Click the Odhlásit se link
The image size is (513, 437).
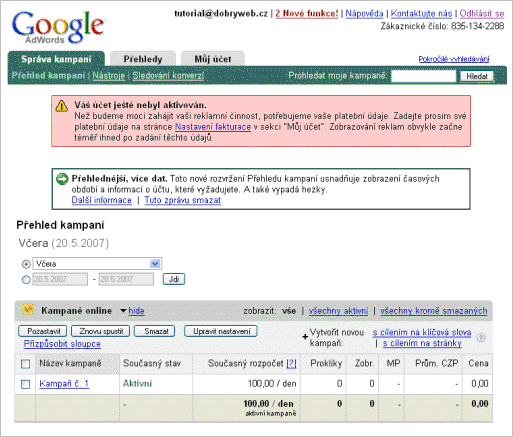coord(482,14)
